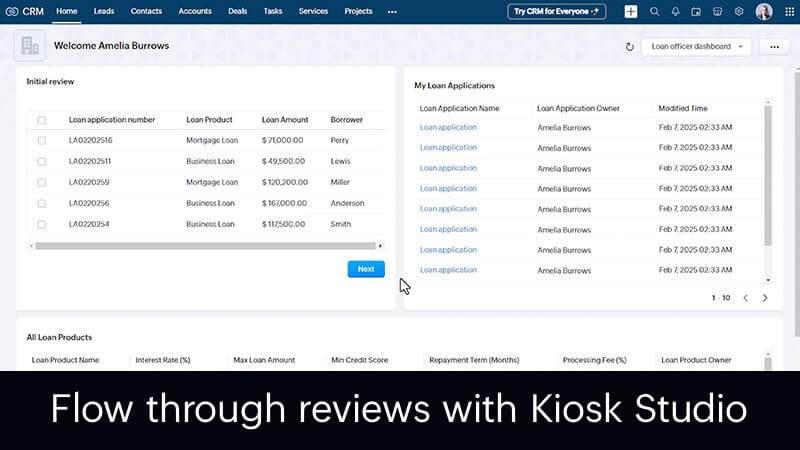Open the user profile avatar
This screenshot has height=450, width=800.
click(764, 11)
